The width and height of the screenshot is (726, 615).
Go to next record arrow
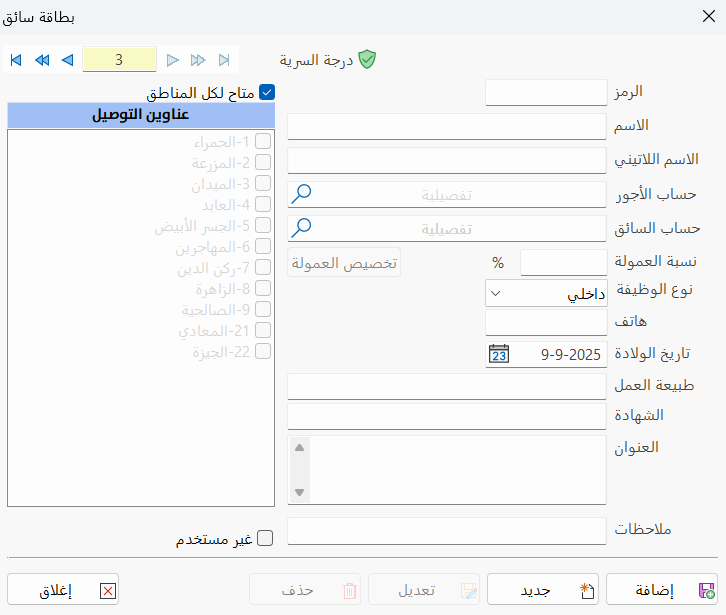173,60
